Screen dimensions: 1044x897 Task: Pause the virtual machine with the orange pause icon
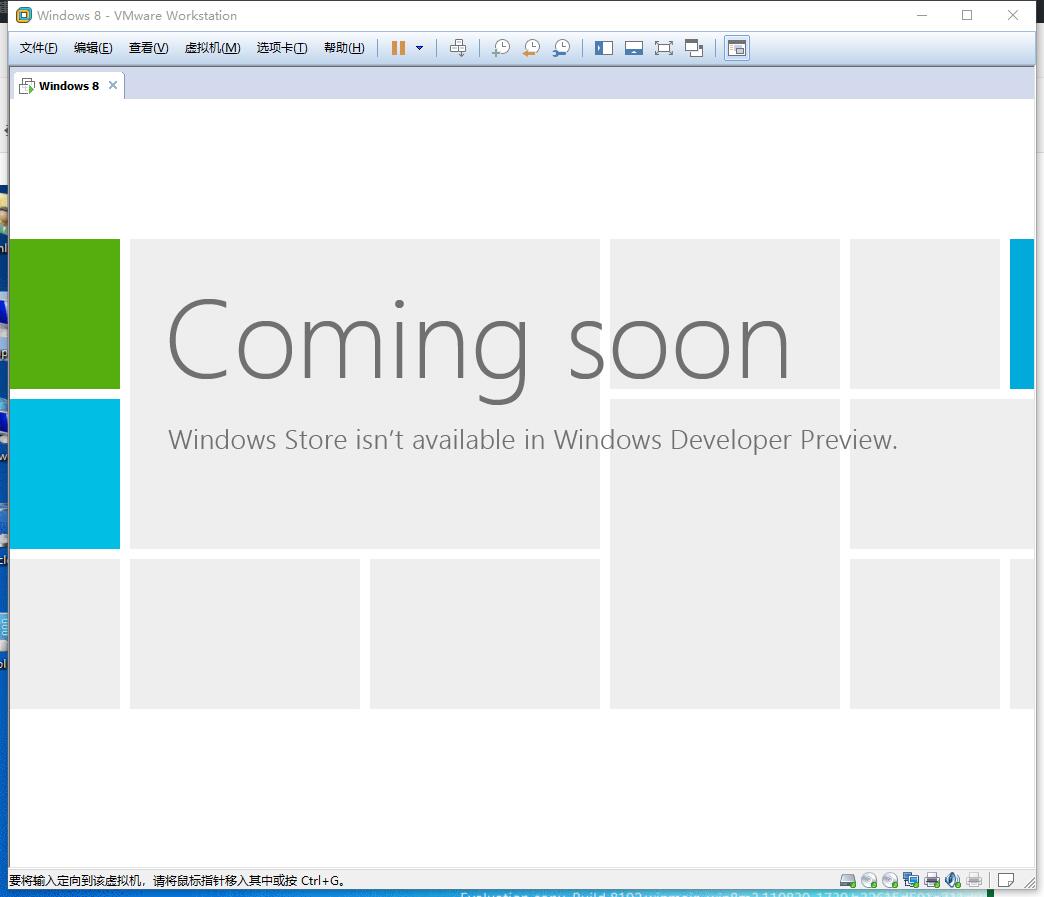398,48
